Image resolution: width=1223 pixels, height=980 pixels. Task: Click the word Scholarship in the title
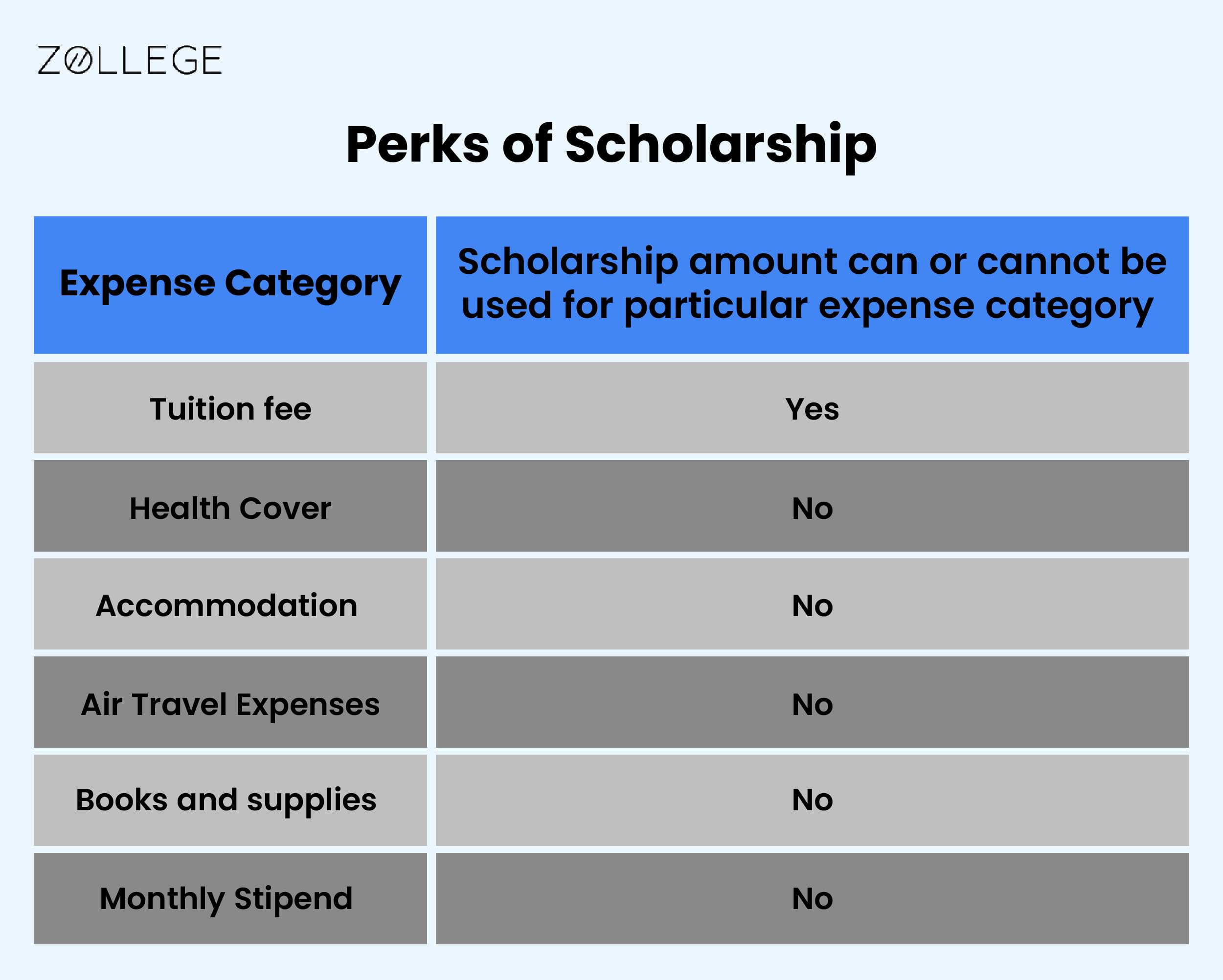(721, 145)
